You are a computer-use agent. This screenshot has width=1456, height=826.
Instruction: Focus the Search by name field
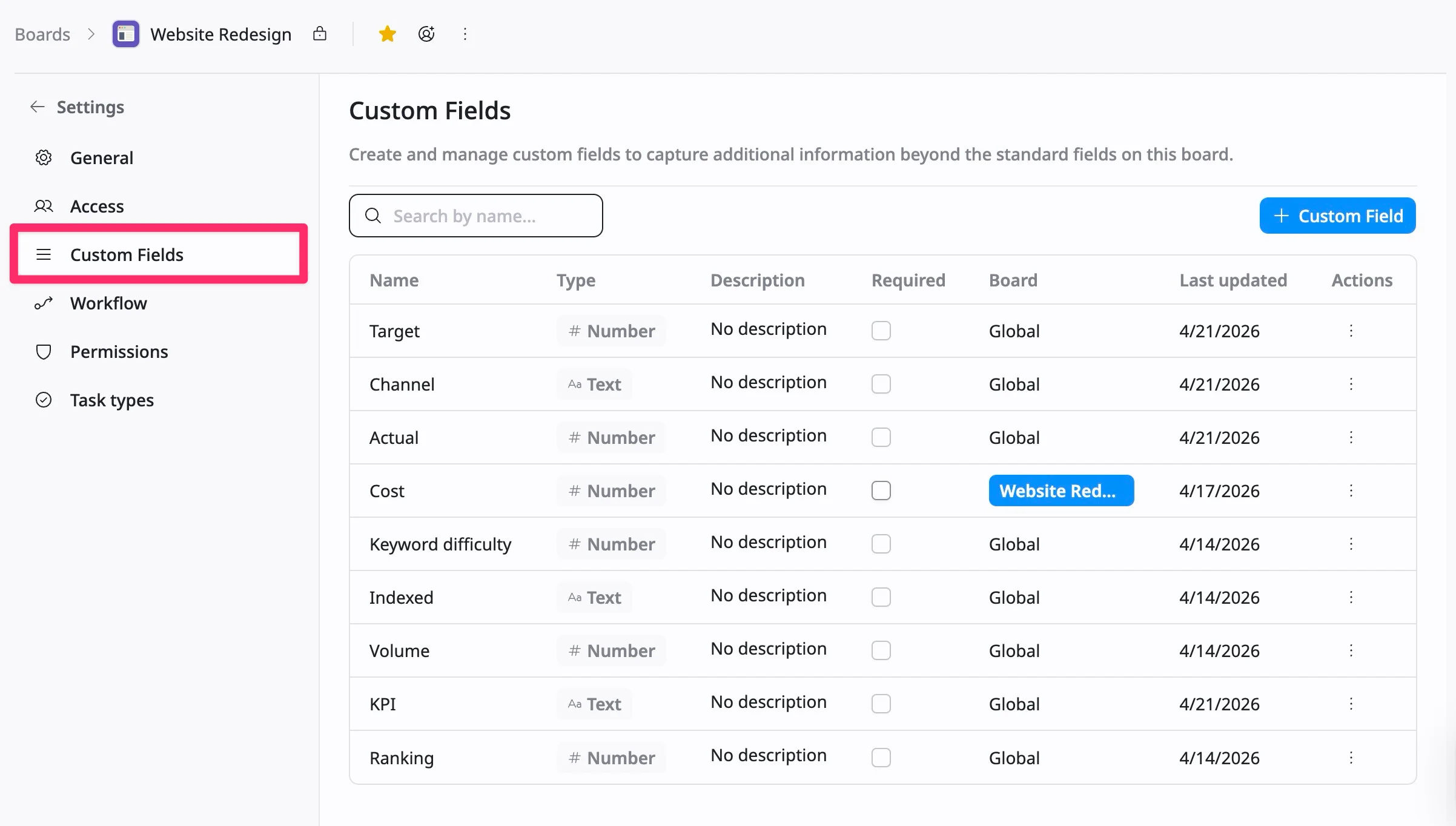(475, 216)
